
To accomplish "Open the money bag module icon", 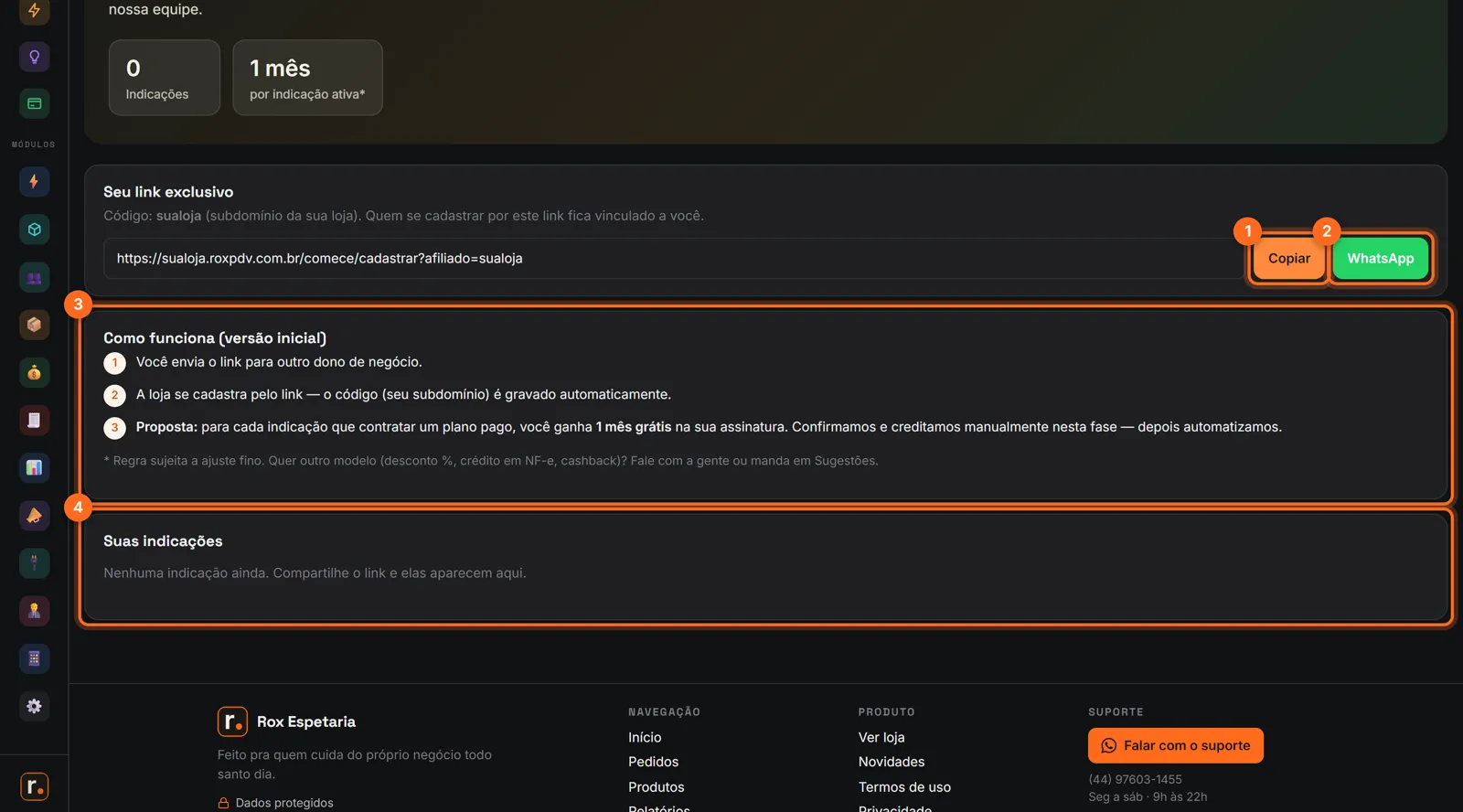I will 34,372.
